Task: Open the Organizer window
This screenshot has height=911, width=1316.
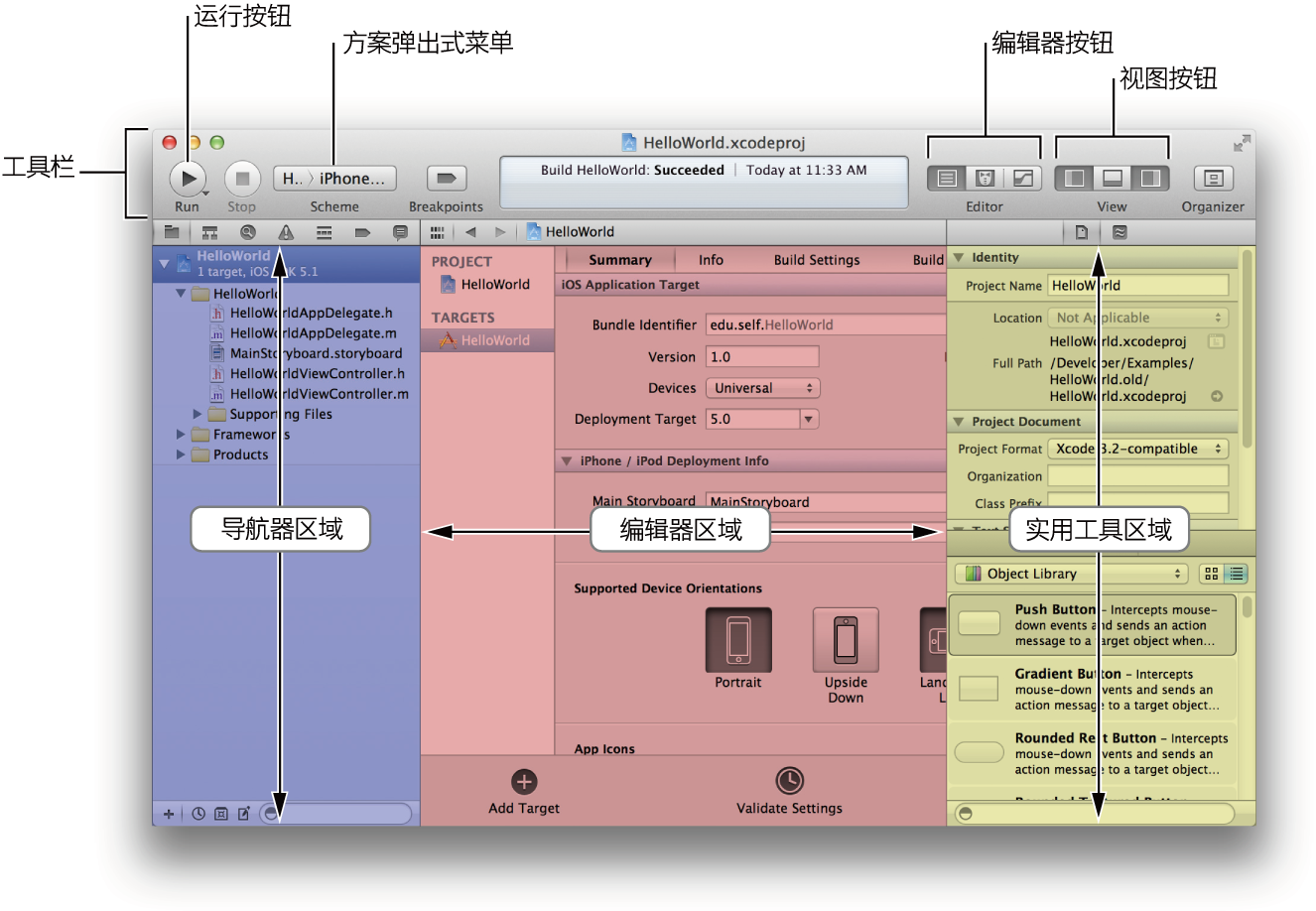Action: pos(1213,179)
